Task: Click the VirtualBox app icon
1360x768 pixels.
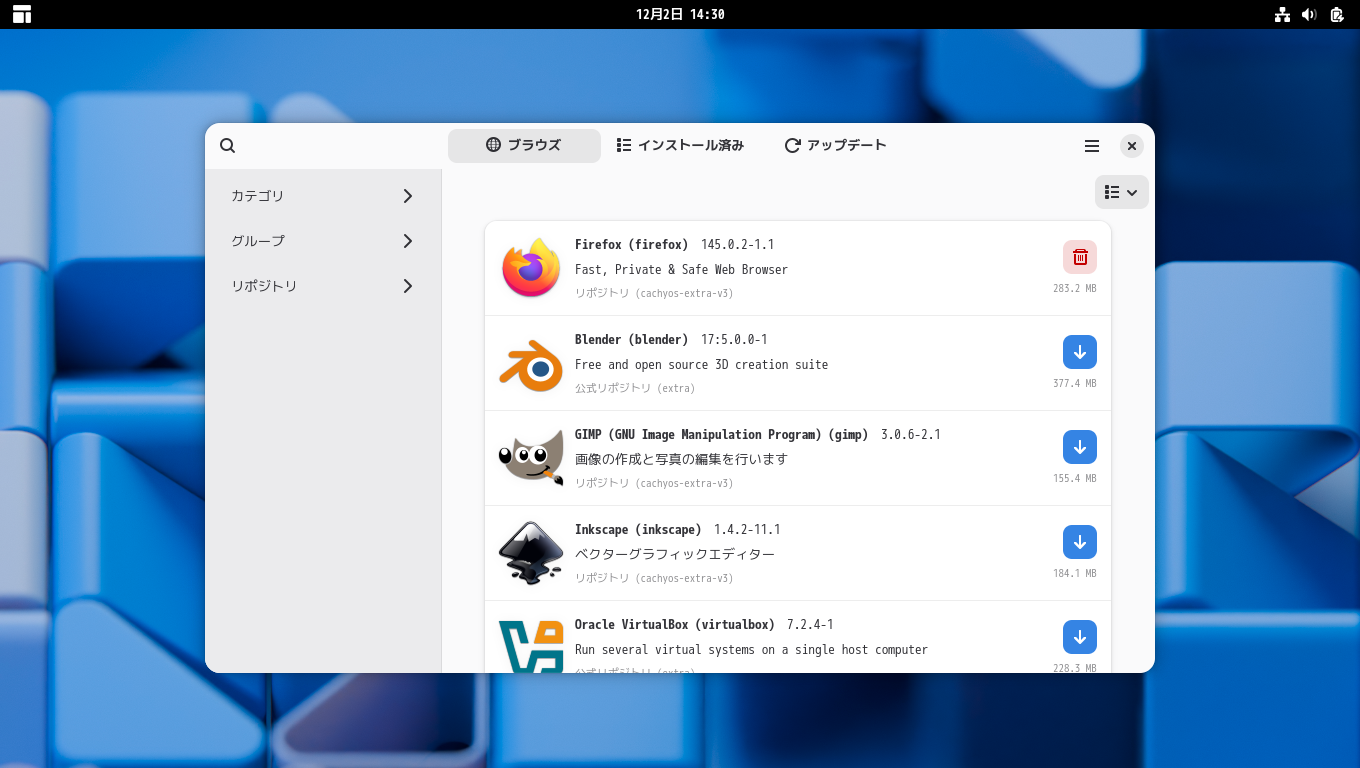Action: click(531, 646)
